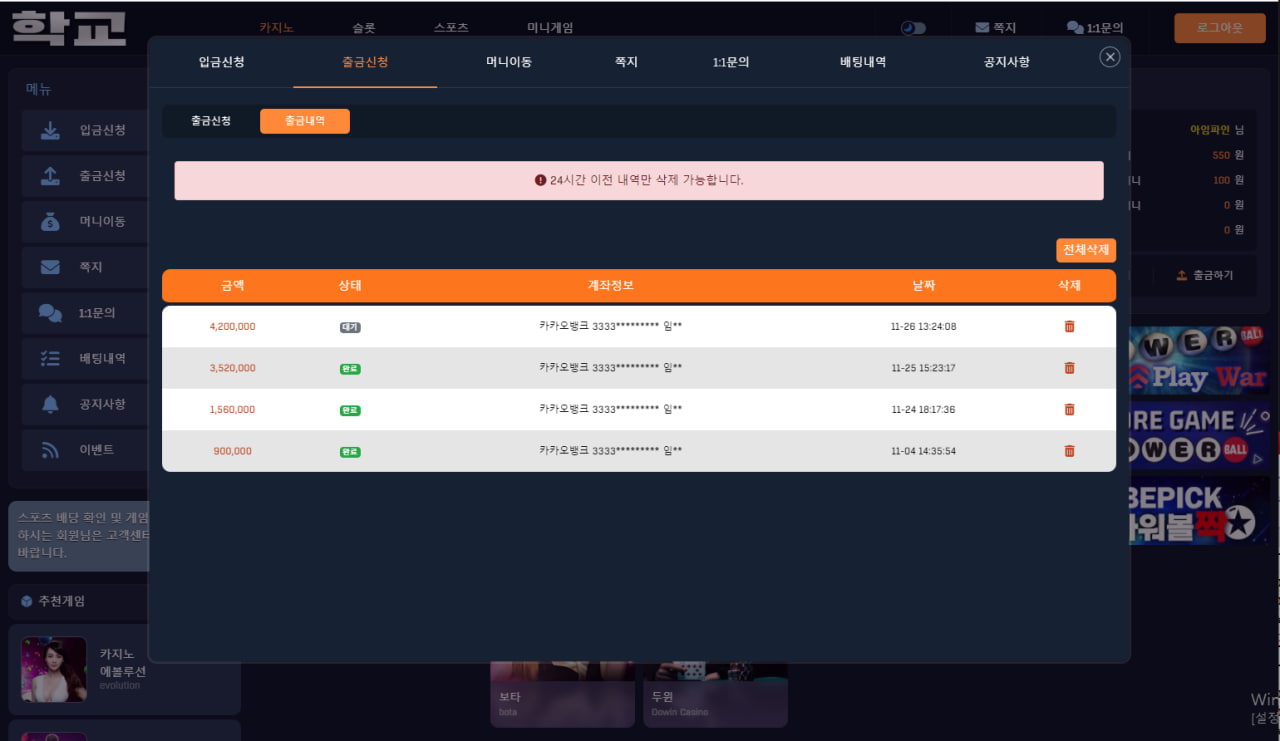
Task: Toggle the dark mode switch in header
Action: point(912,28)
